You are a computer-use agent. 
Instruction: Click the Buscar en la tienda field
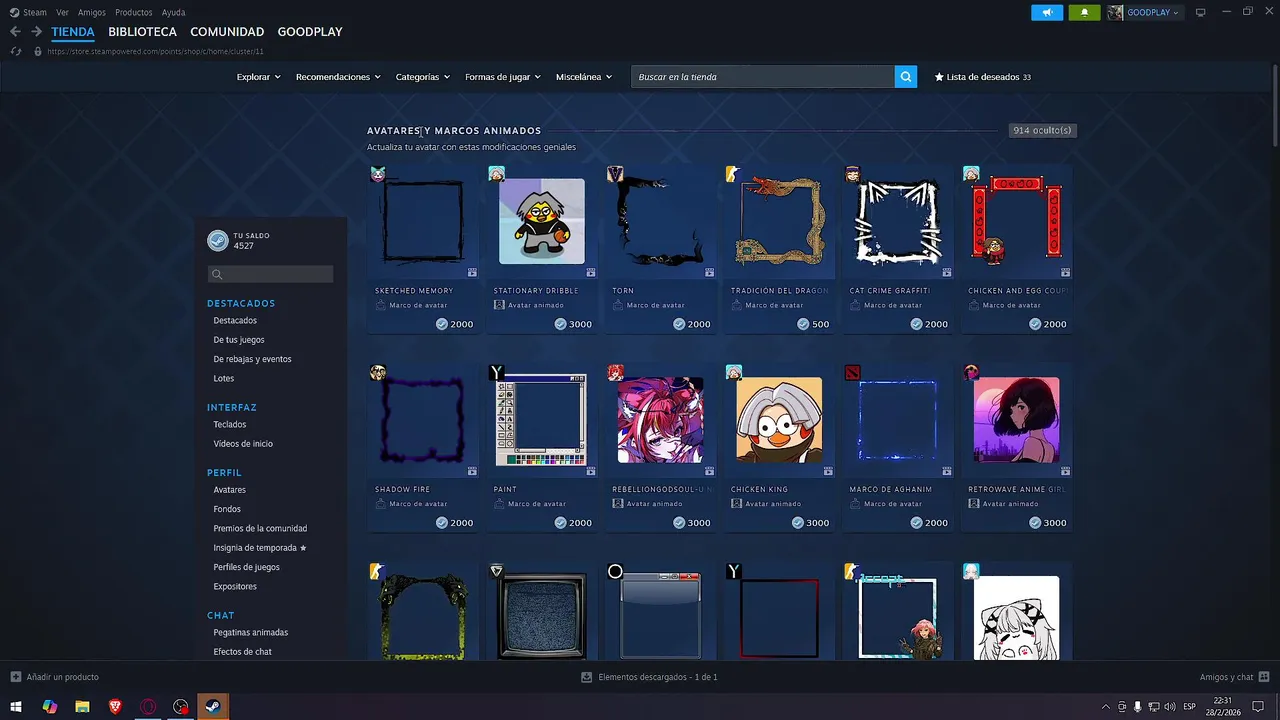point(763,77)
